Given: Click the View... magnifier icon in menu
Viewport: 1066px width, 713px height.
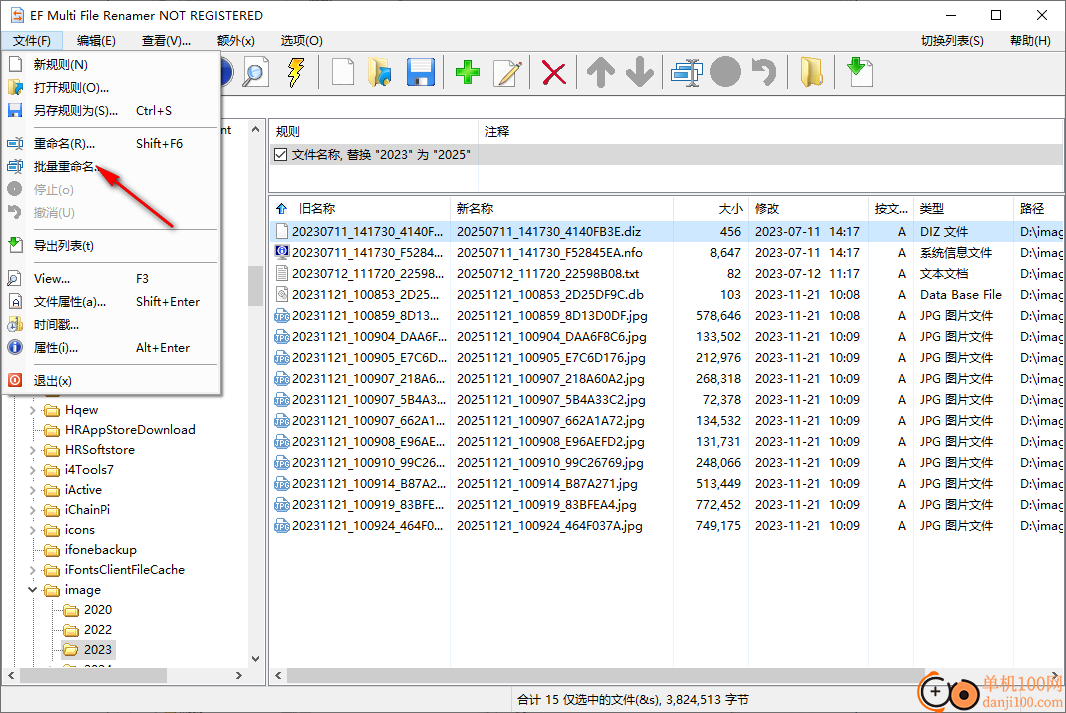Looking at the screenshot, I should pos(15,279).
